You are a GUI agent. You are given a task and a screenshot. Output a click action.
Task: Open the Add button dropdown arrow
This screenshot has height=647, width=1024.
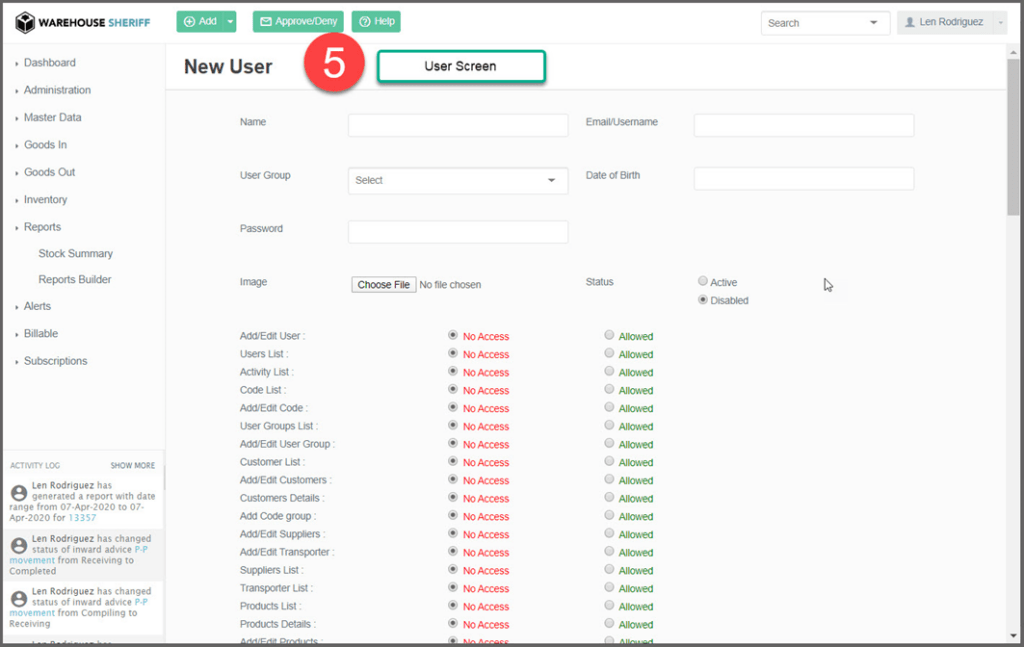[231, 21]
